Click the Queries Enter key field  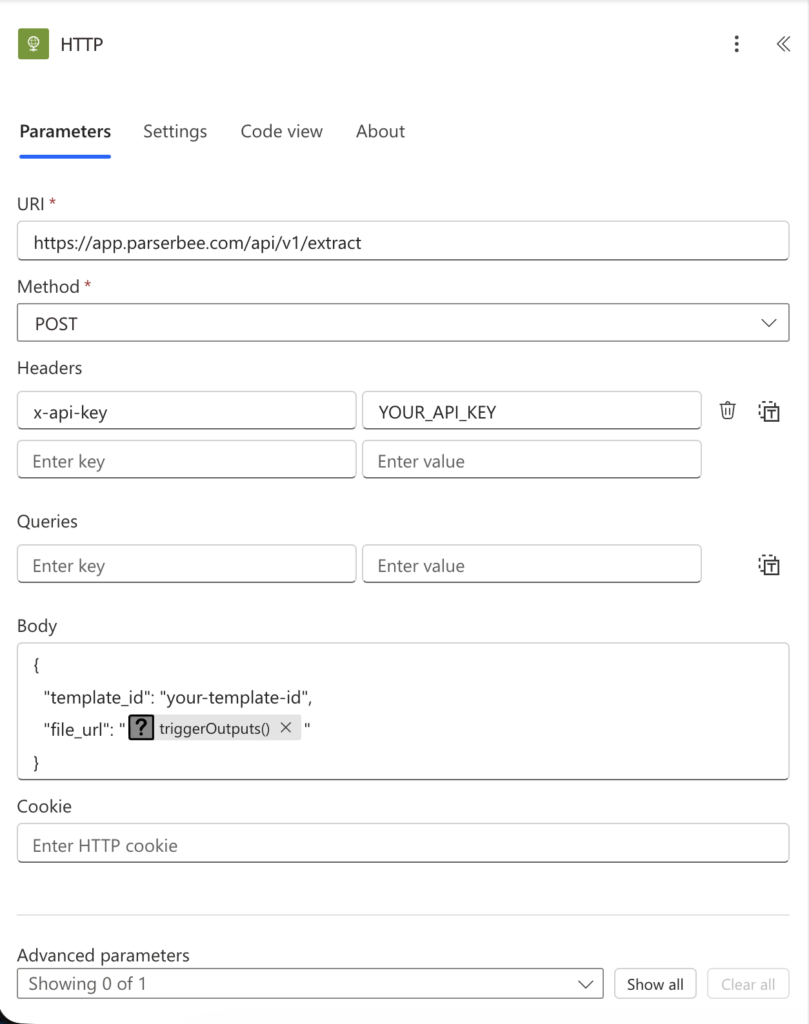click(187, 564)
